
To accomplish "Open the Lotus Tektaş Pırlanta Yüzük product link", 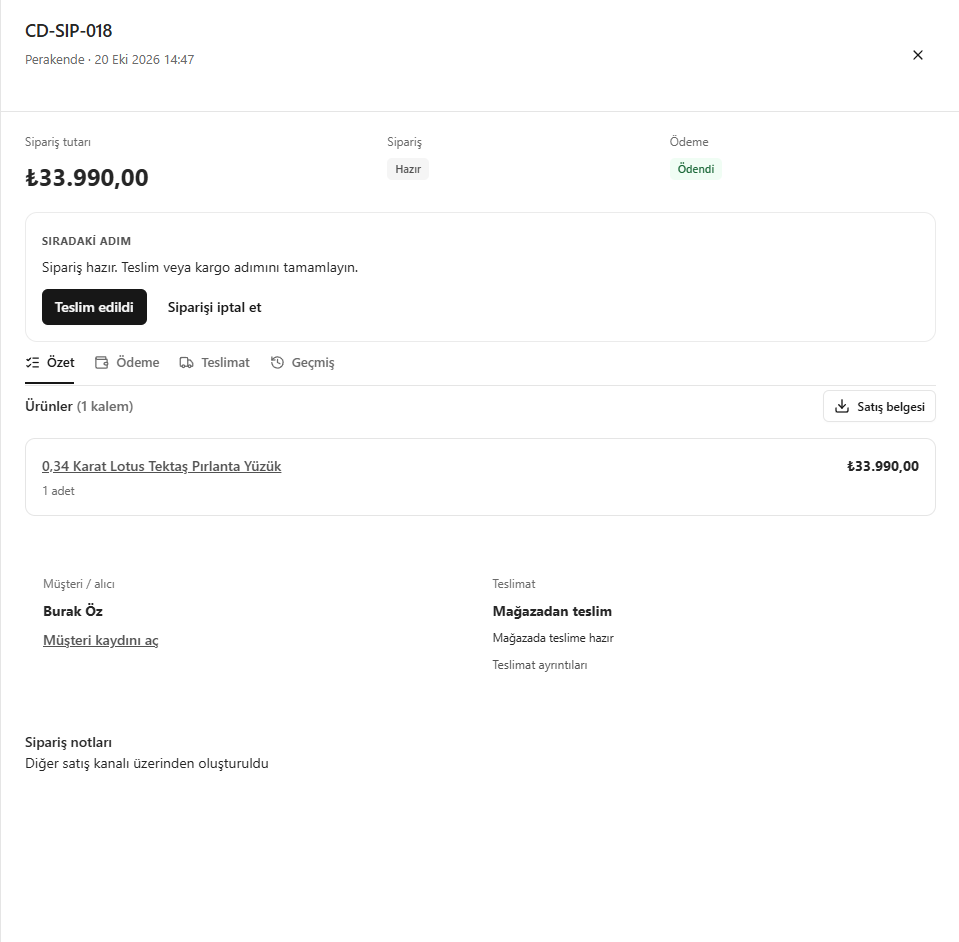I will (x=161, y=466).
